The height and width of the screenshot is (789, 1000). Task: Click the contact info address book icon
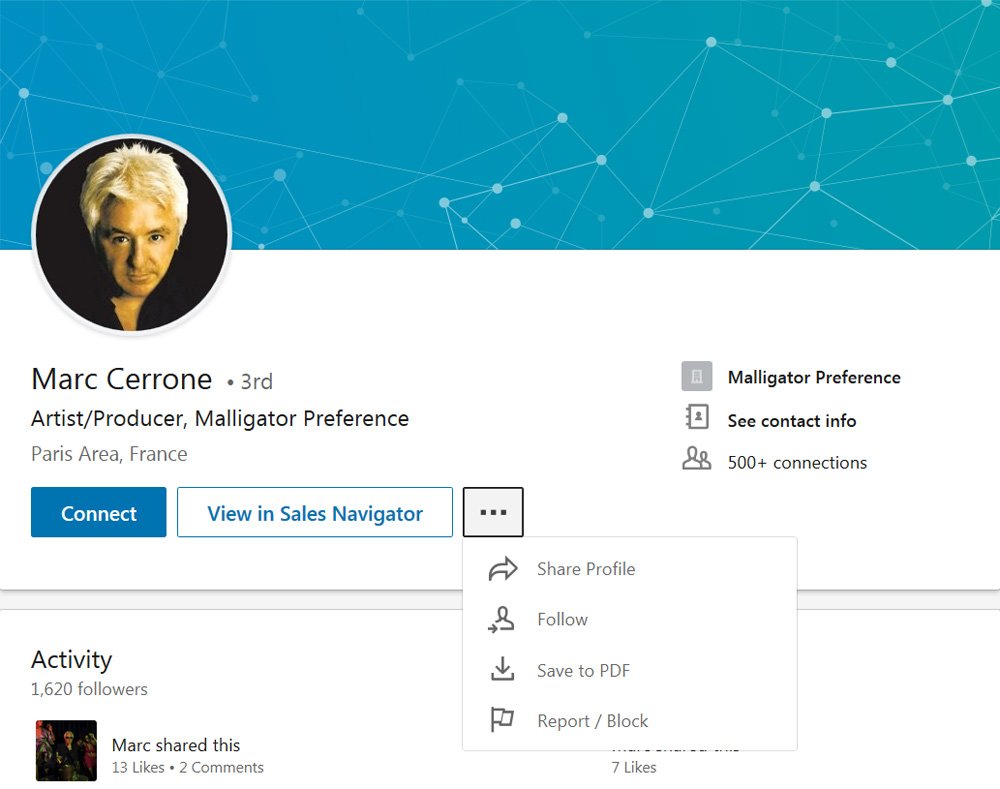point(697,417)
